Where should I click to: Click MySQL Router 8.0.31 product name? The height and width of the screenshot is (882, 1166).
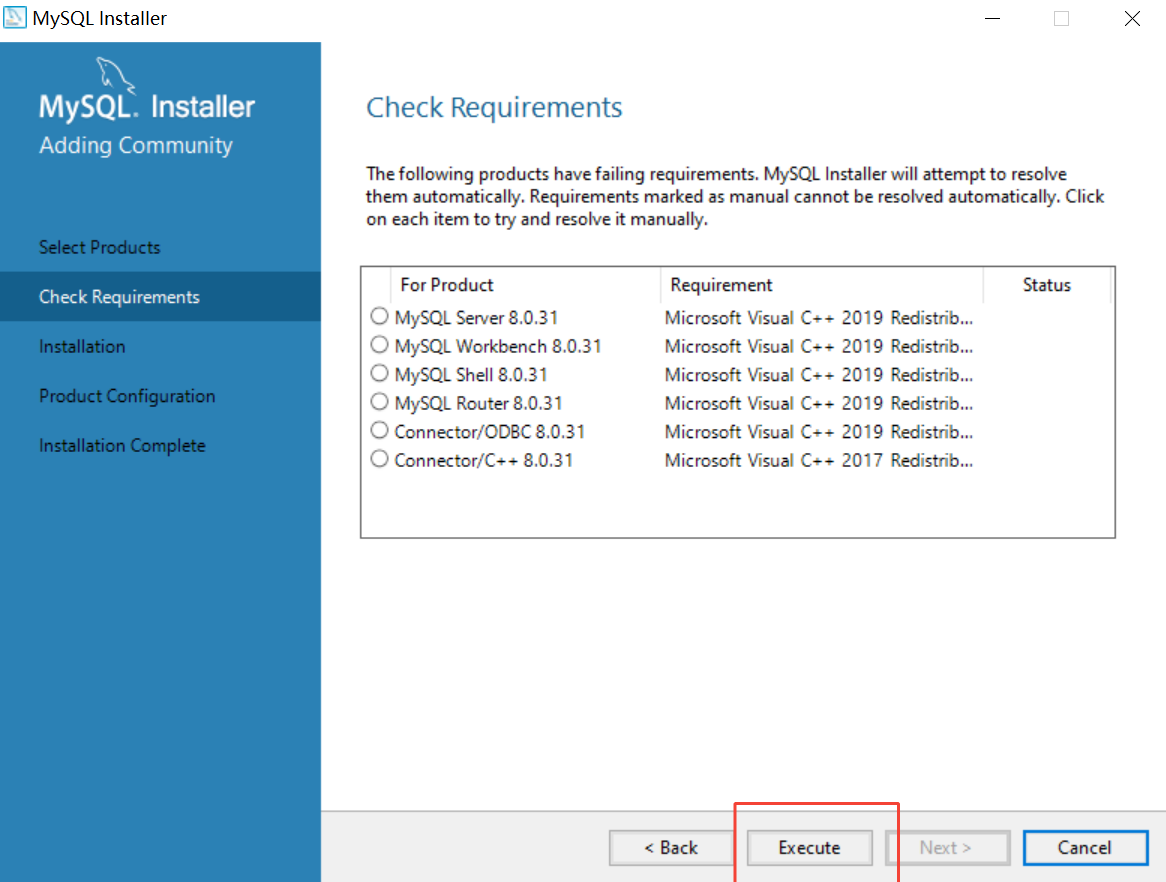[478, 403]
